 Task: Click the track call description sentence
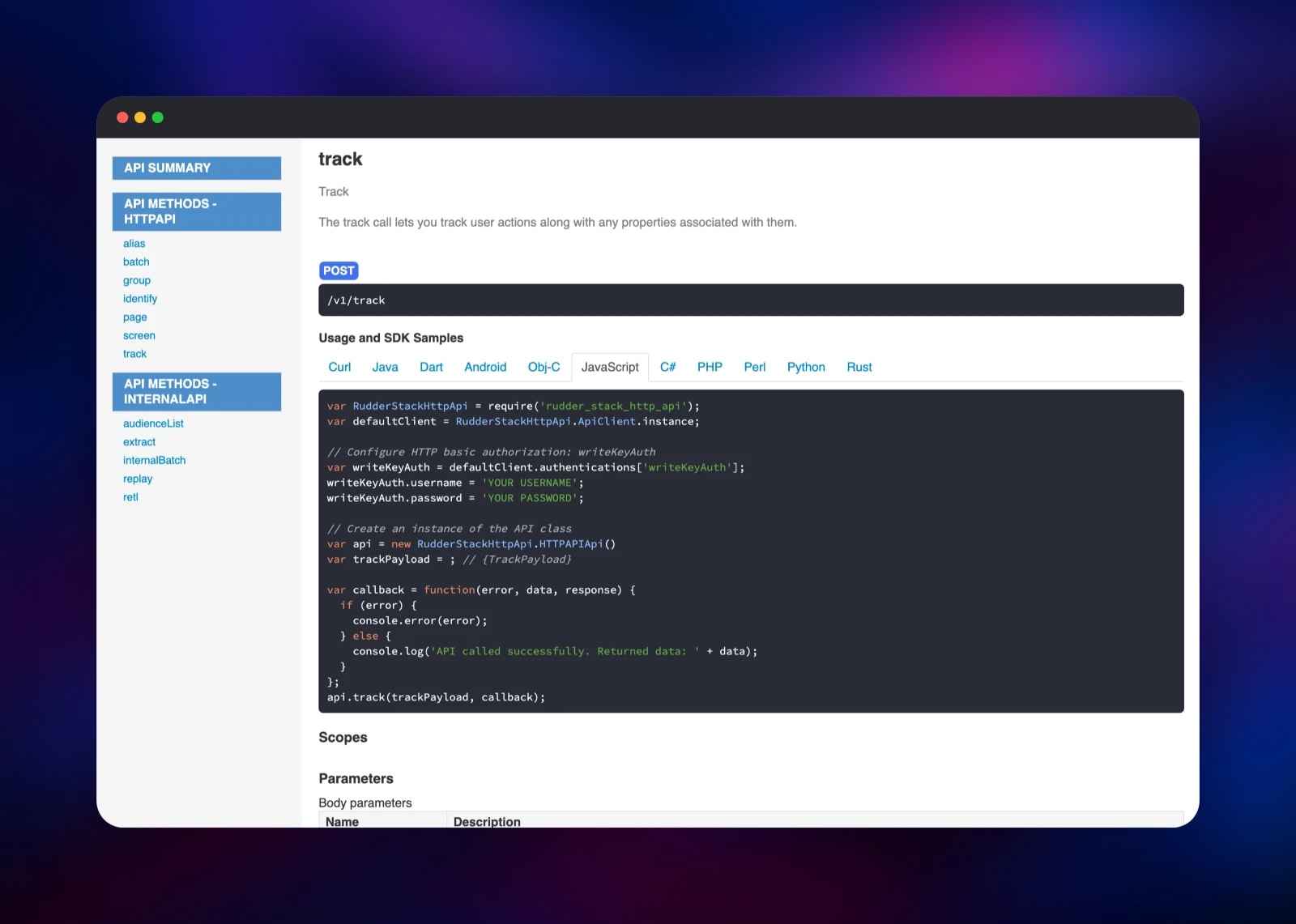click(557, 222)
